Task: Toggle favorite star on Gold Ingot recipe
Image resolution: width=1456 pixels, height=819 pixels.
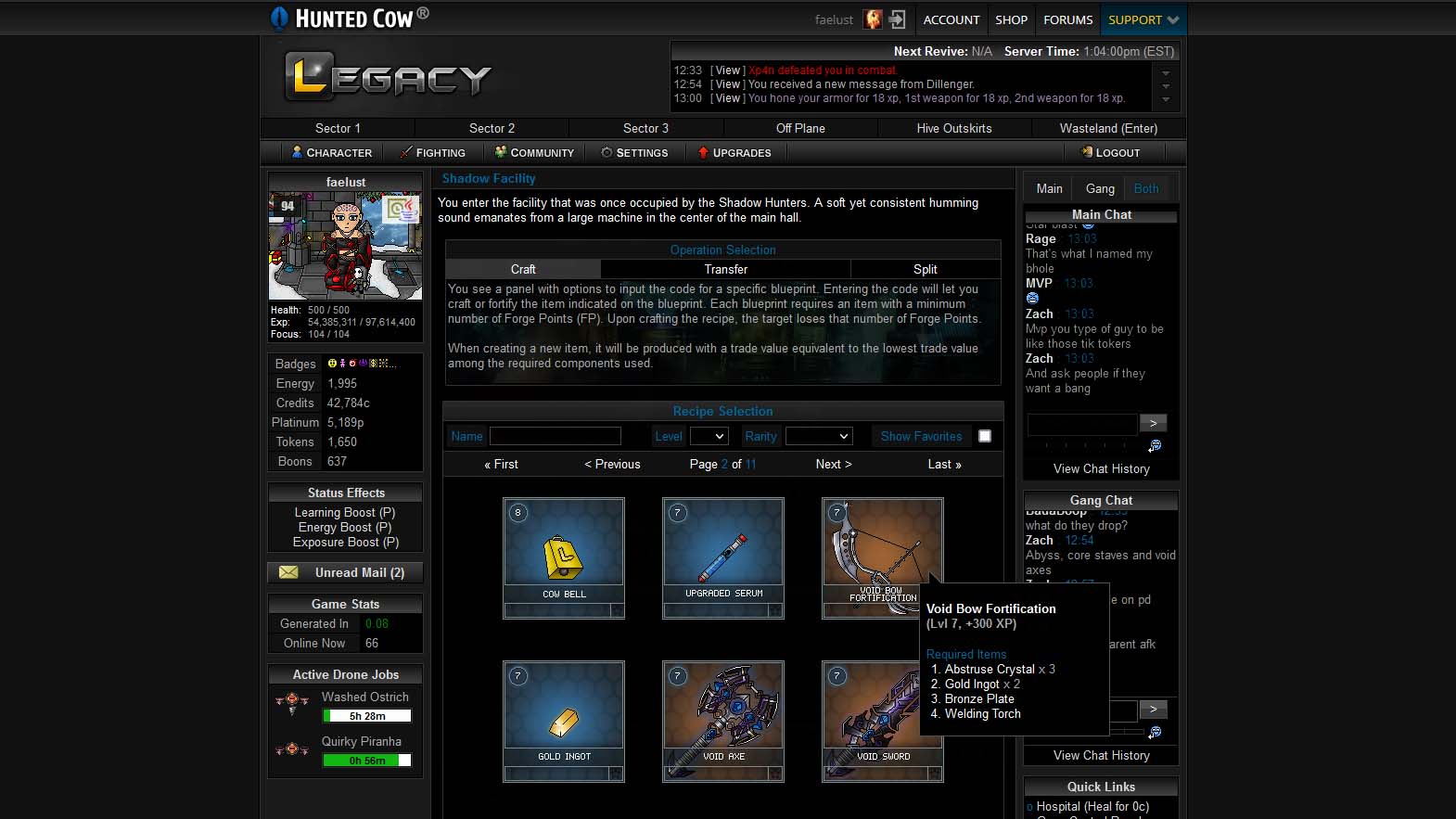Action: tap(616, 774)
